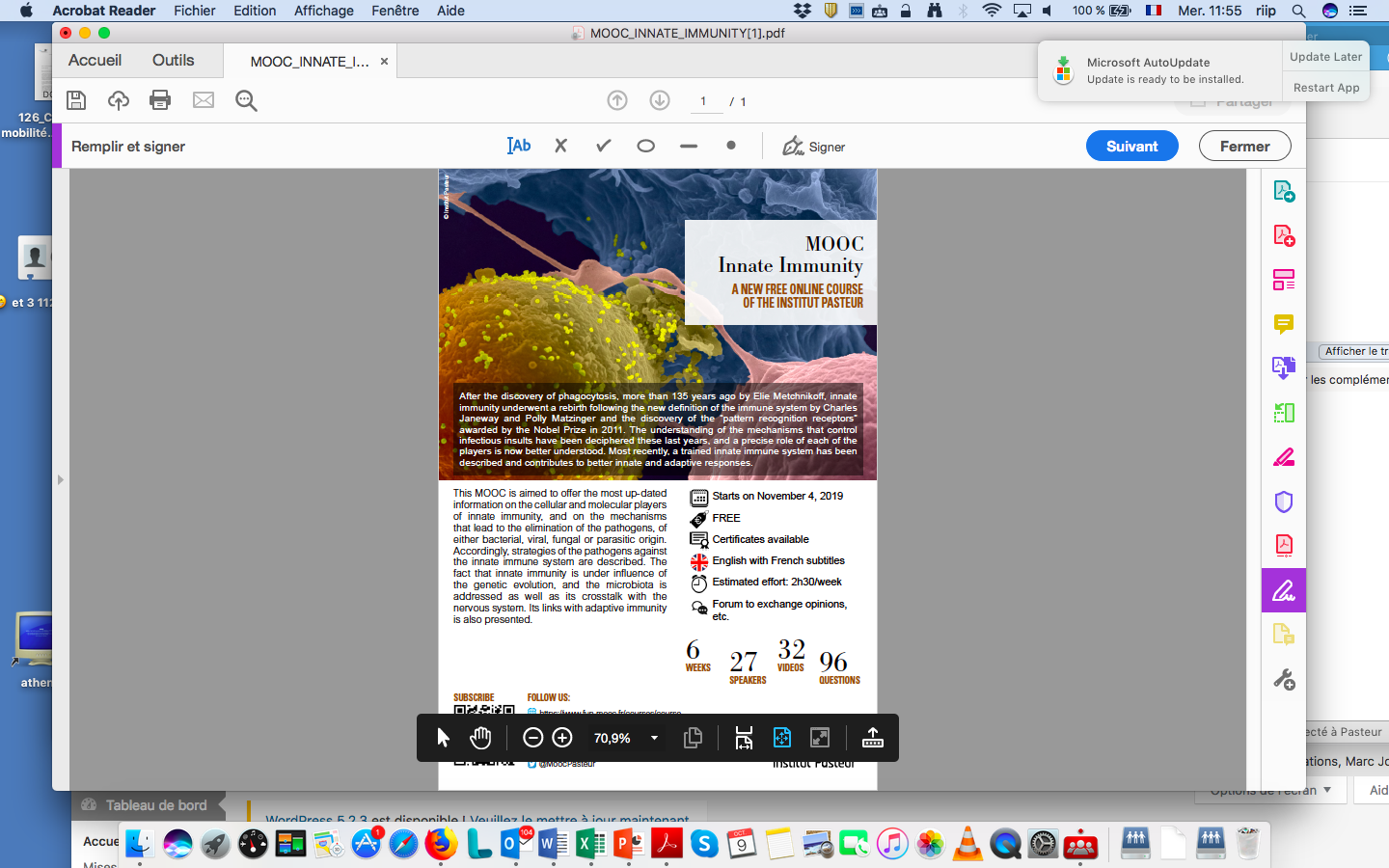Click the highlighted Fill & Sign sidebar icon
The height and width of the screenshot is (868, 1389).
tap(1284, 590)
